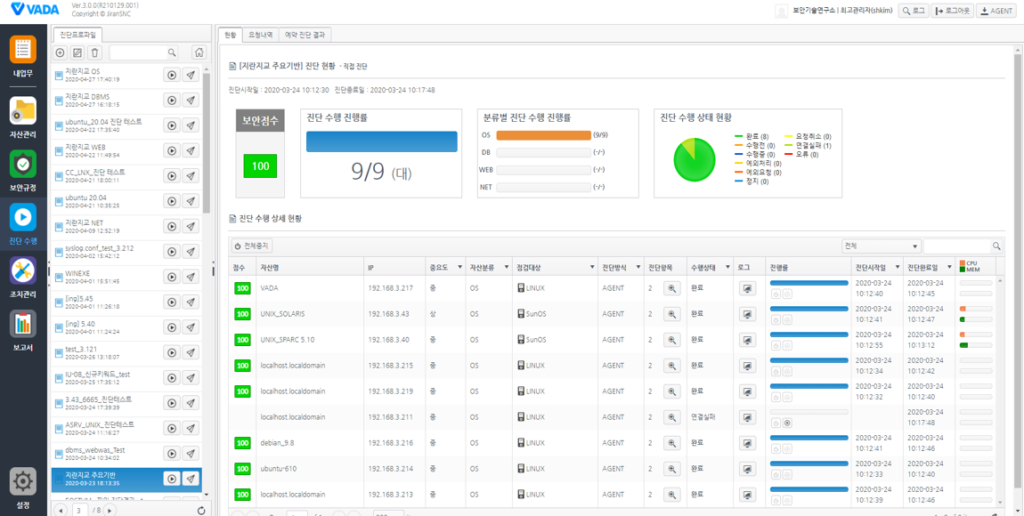Image resolution: width=1024 pixels, height=516 pixels.
Task: Expand the 전체 filter combo box
Action: [880, 245]
